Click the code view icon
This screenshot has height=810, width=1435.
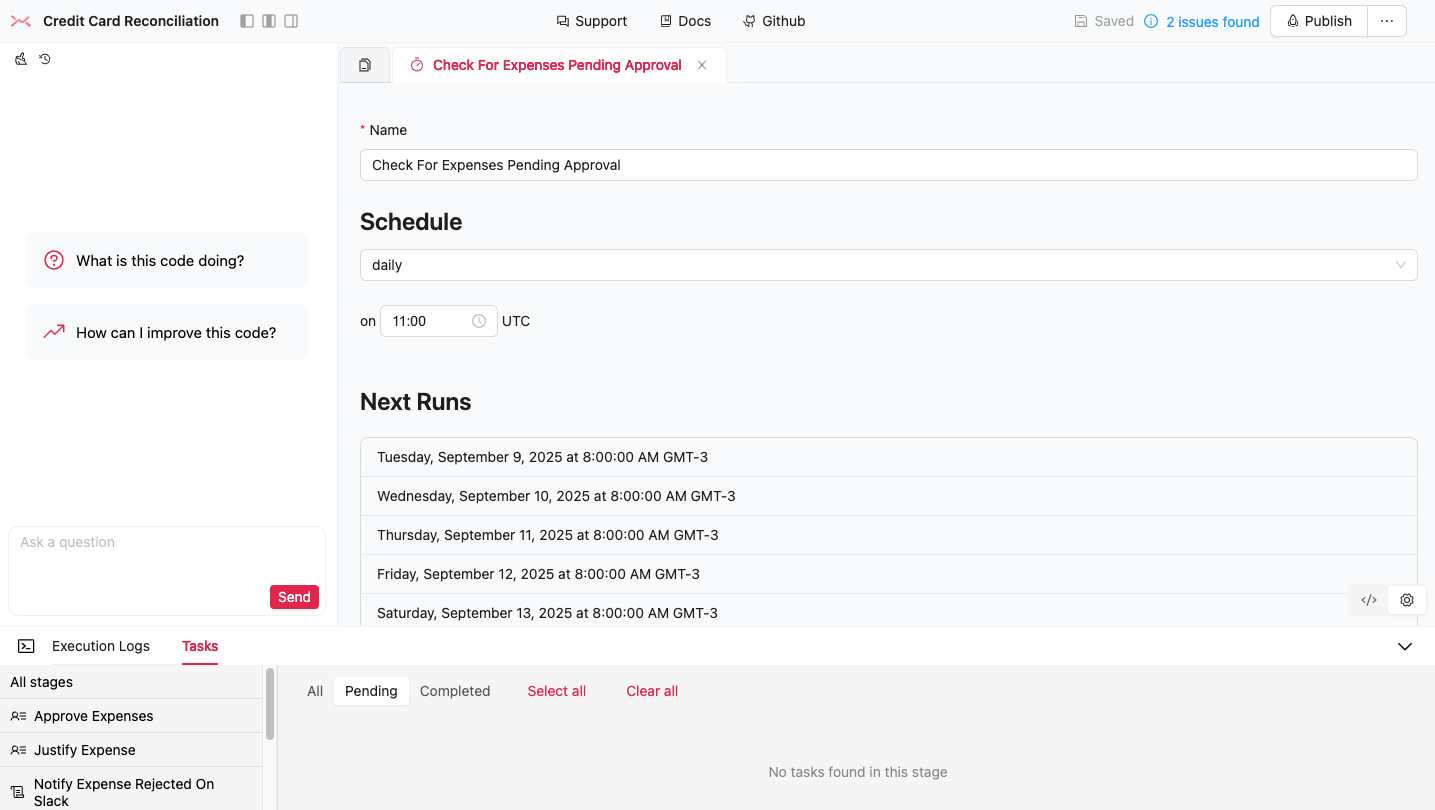click(x=1369, y=600)
